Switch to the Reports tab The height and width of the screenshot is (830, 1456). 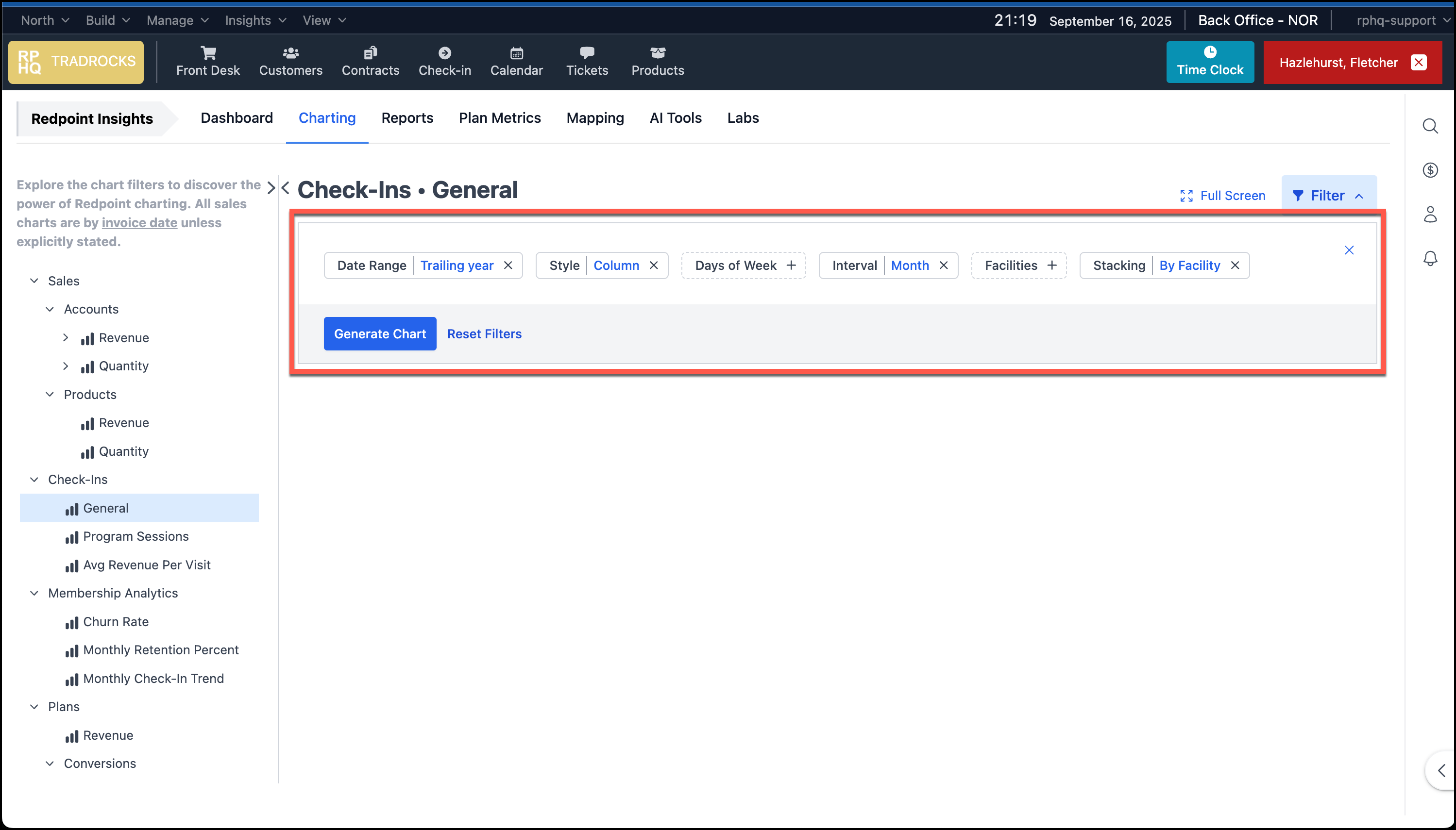(406, 118)
